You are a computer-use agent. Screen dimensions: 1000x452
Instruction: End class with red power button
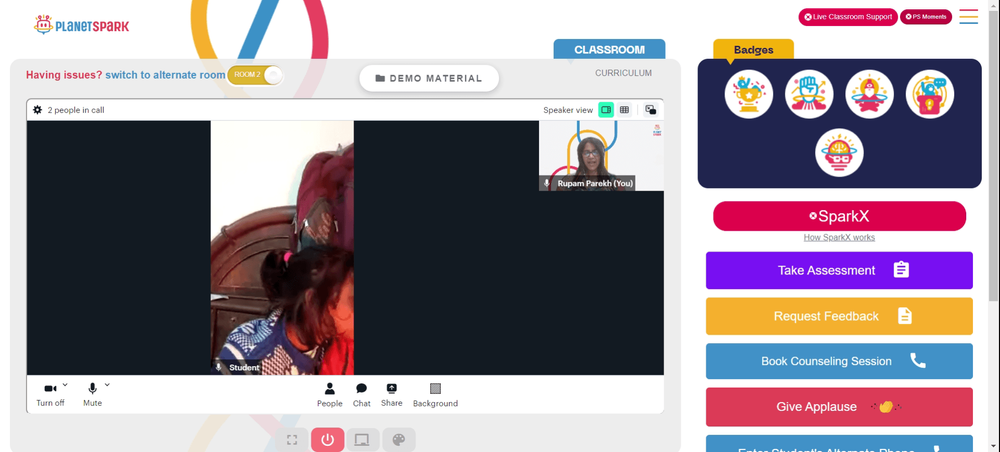328,440
